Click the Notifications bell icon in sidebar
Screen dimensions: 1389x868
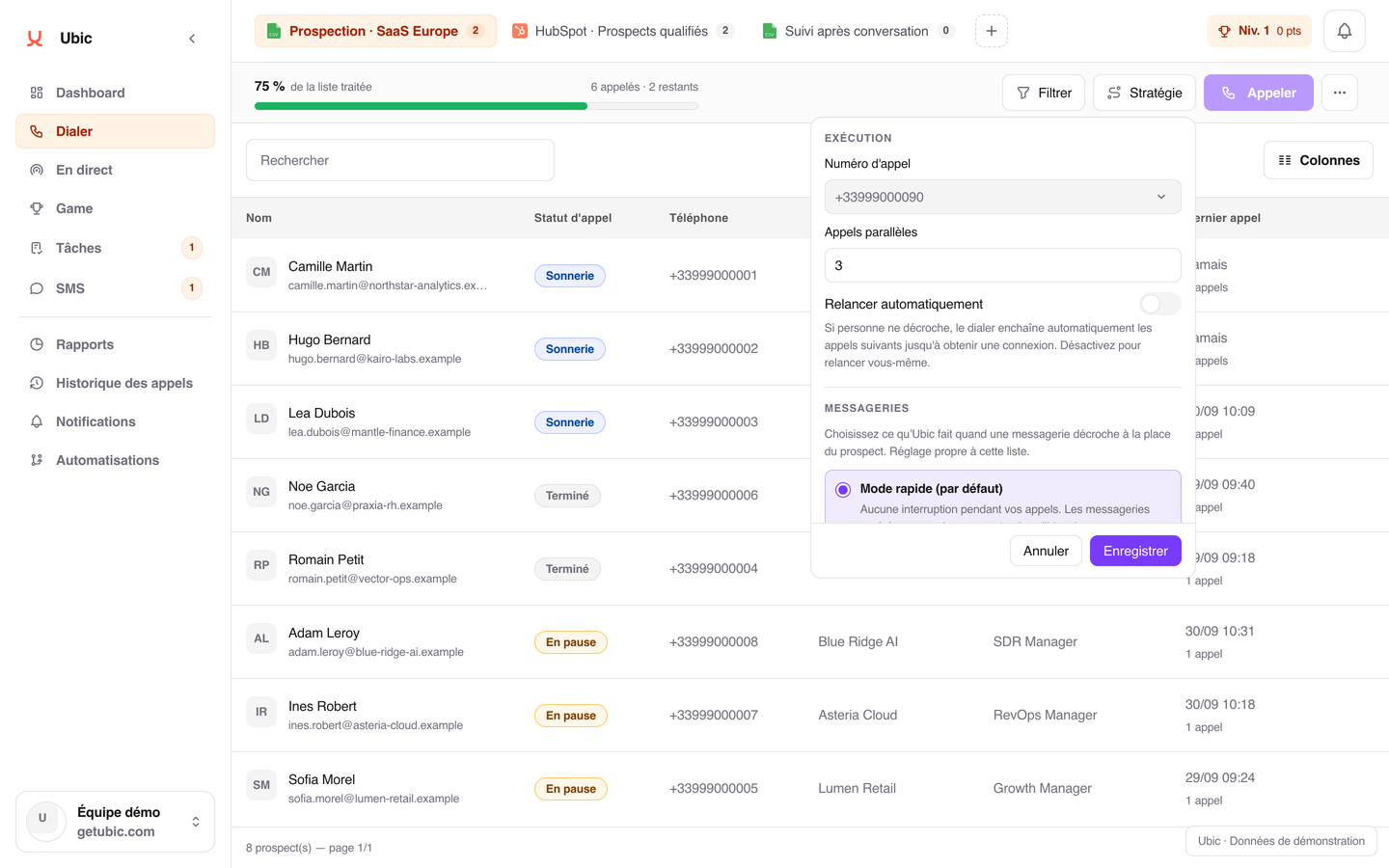[x=37, y=421]
